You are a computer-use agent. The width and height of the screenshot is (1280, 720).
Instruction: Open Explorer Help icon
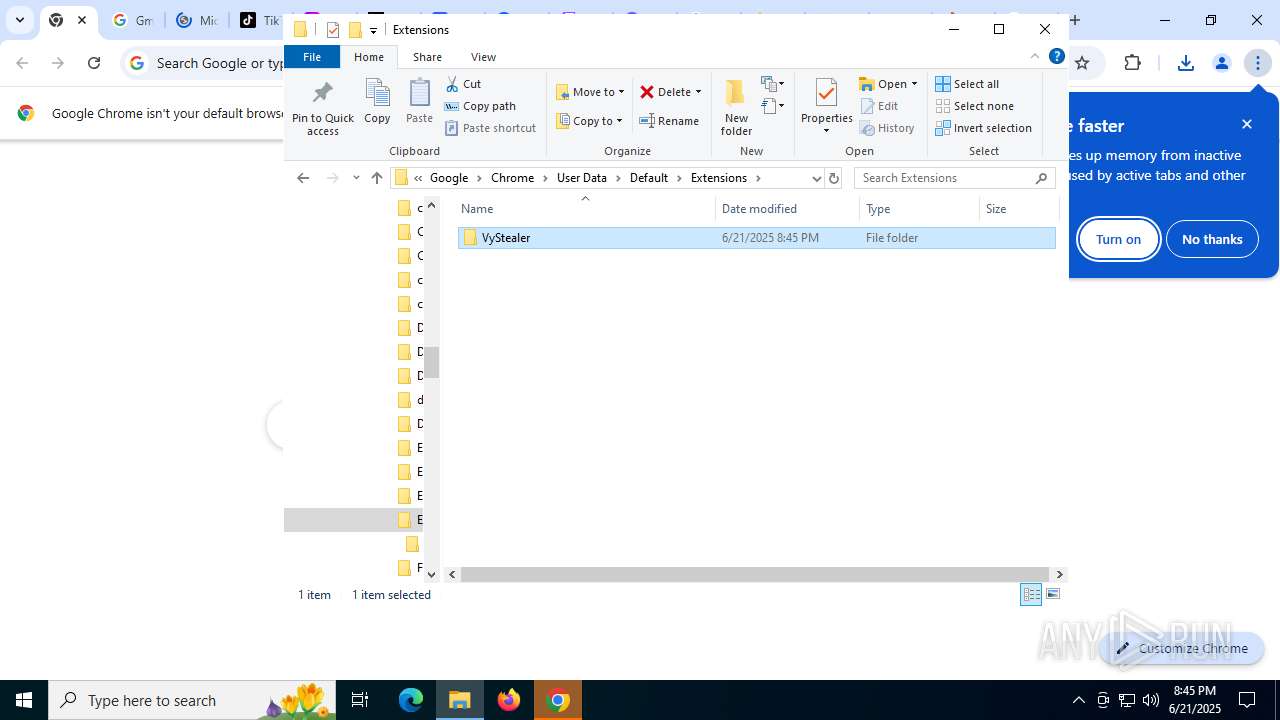[1056, 57]
